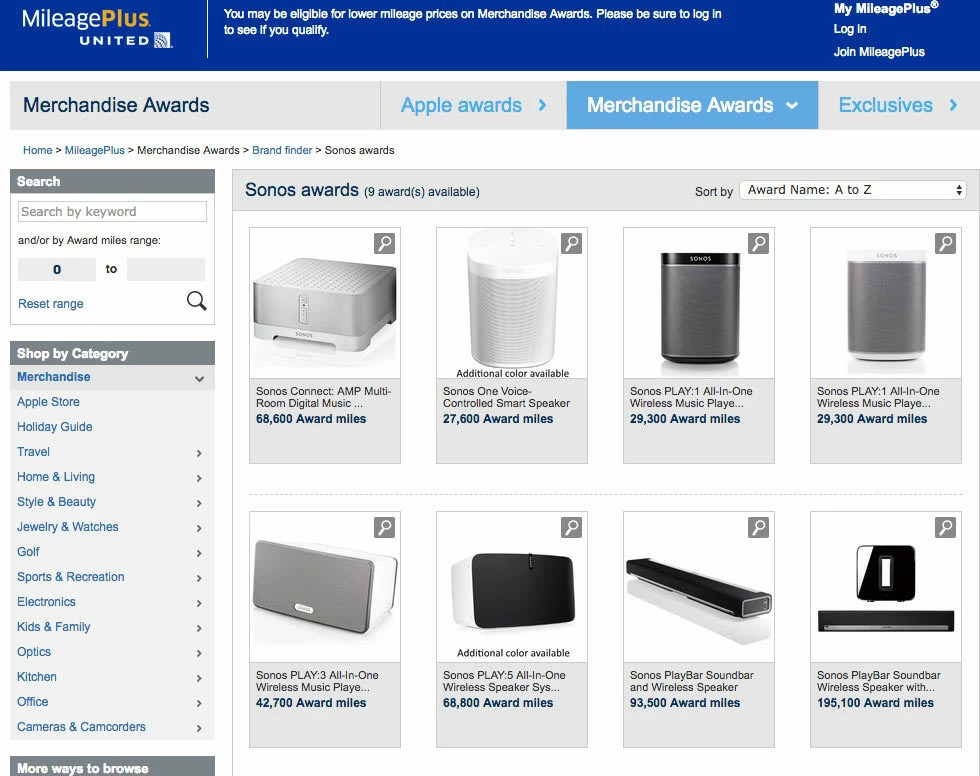Zoom icon on Sonos PLAY:5 product
The width and height of the screenshot is (980, 776).
click(571, 527)
